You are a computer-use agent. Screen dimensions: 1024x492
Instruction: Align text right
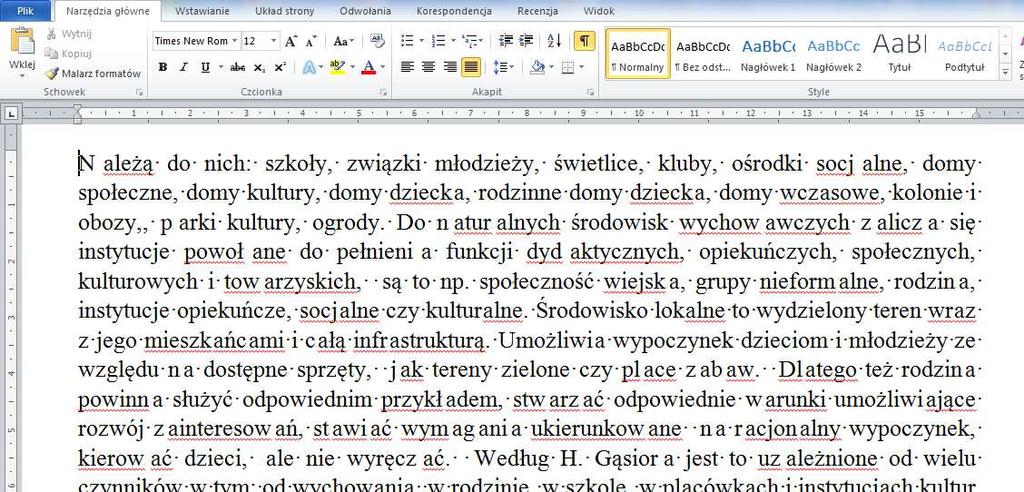point(450,67)
